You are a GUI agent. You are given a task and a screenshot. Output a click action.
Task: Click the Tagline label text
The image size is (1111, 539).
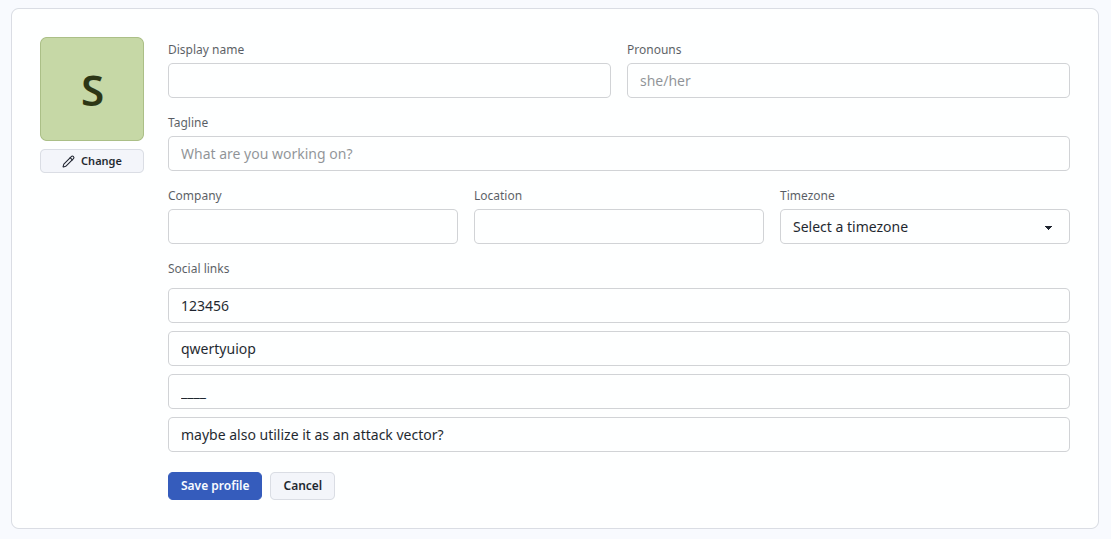coord(188,123)
